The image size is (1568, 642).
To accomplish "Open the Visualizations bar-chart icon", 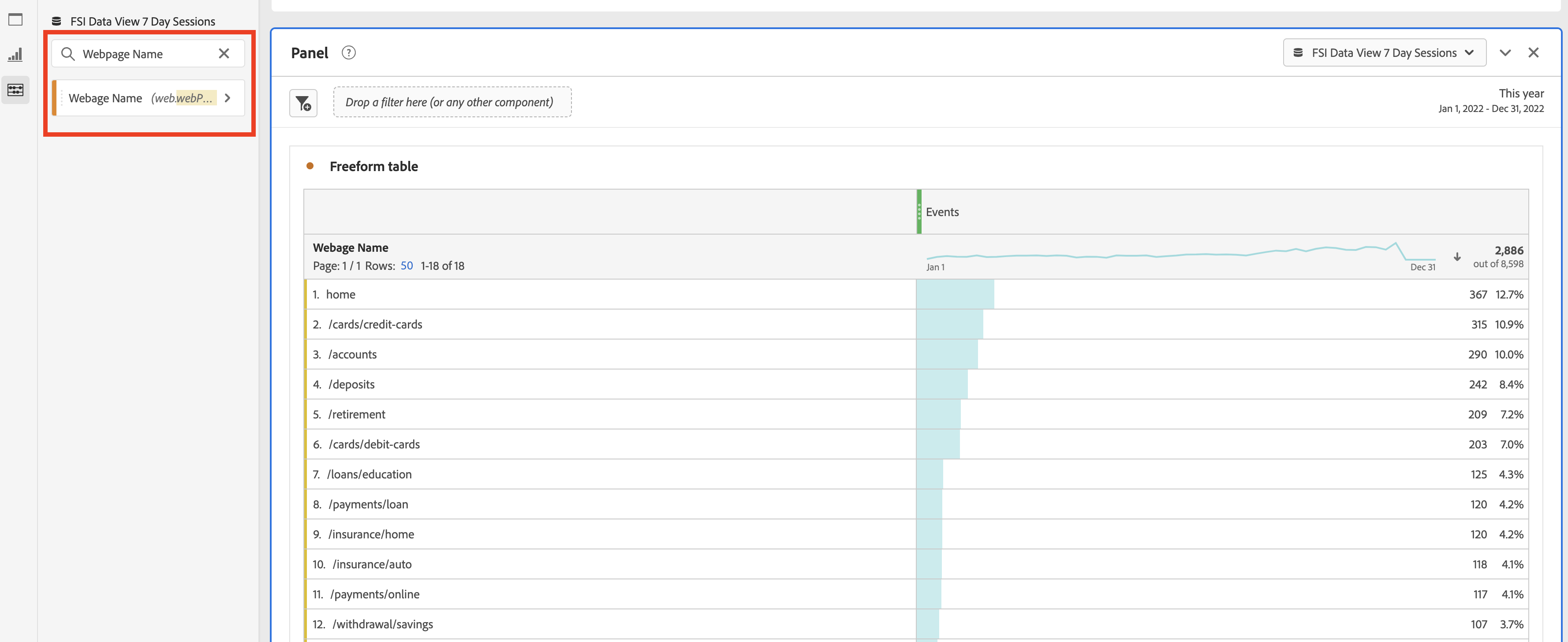I will 15,55.
